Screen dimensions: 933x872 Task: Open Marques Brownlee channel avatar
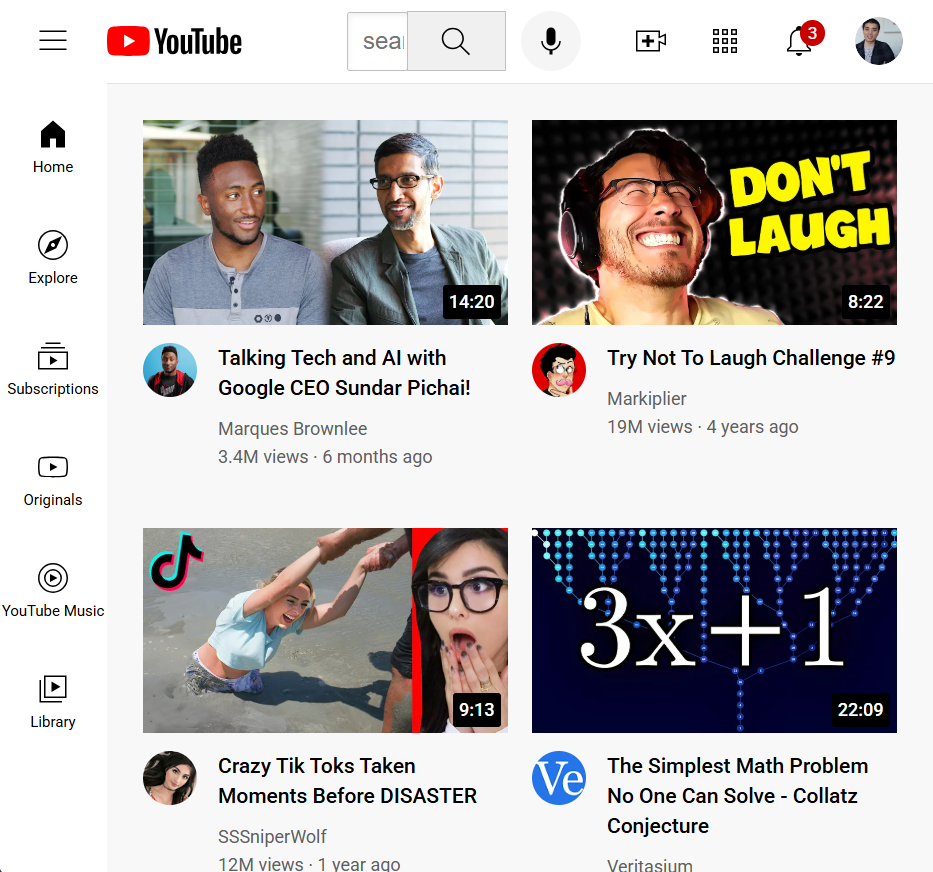(x=170, y=370)
